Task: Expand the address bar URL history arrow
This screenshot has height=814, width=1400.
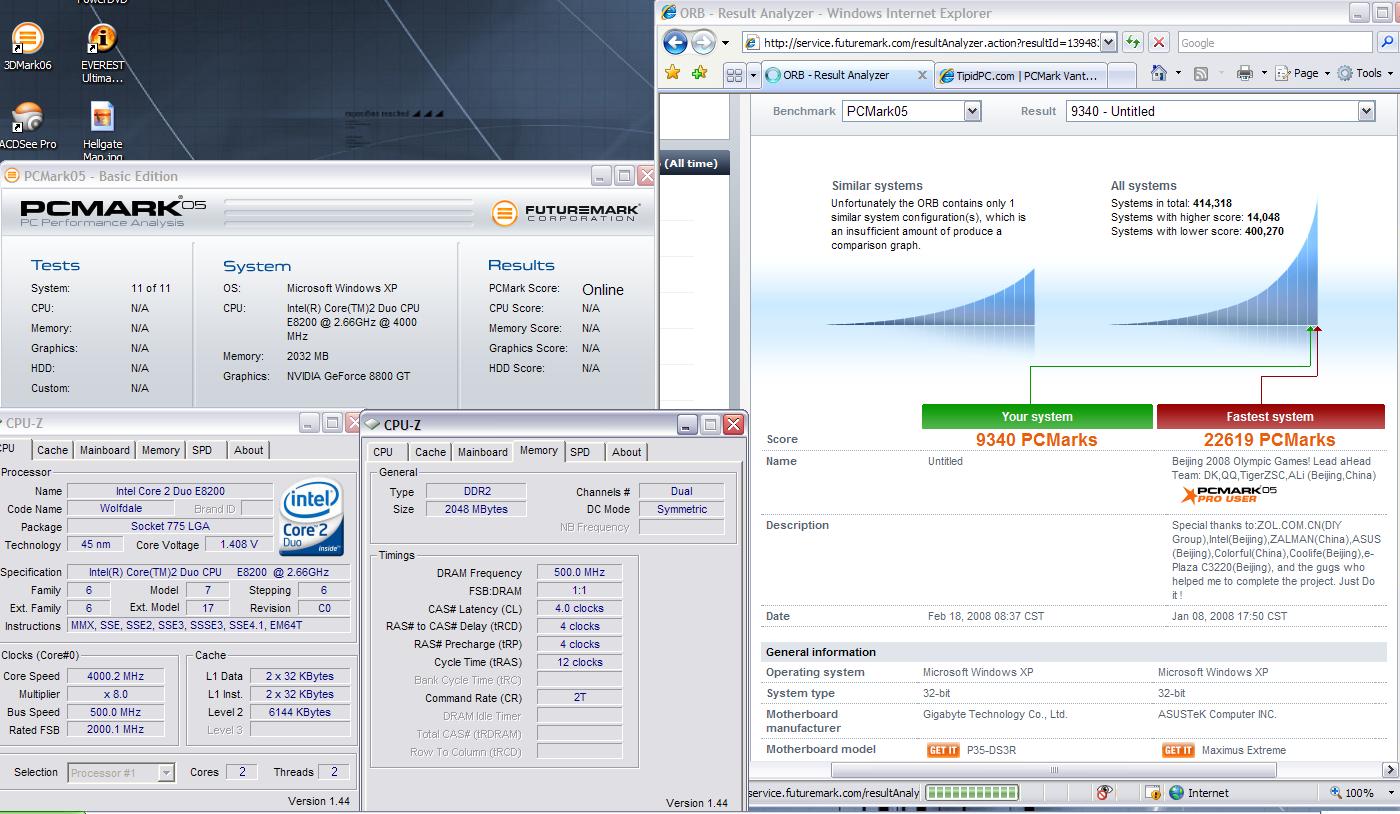Action: 1108,43
